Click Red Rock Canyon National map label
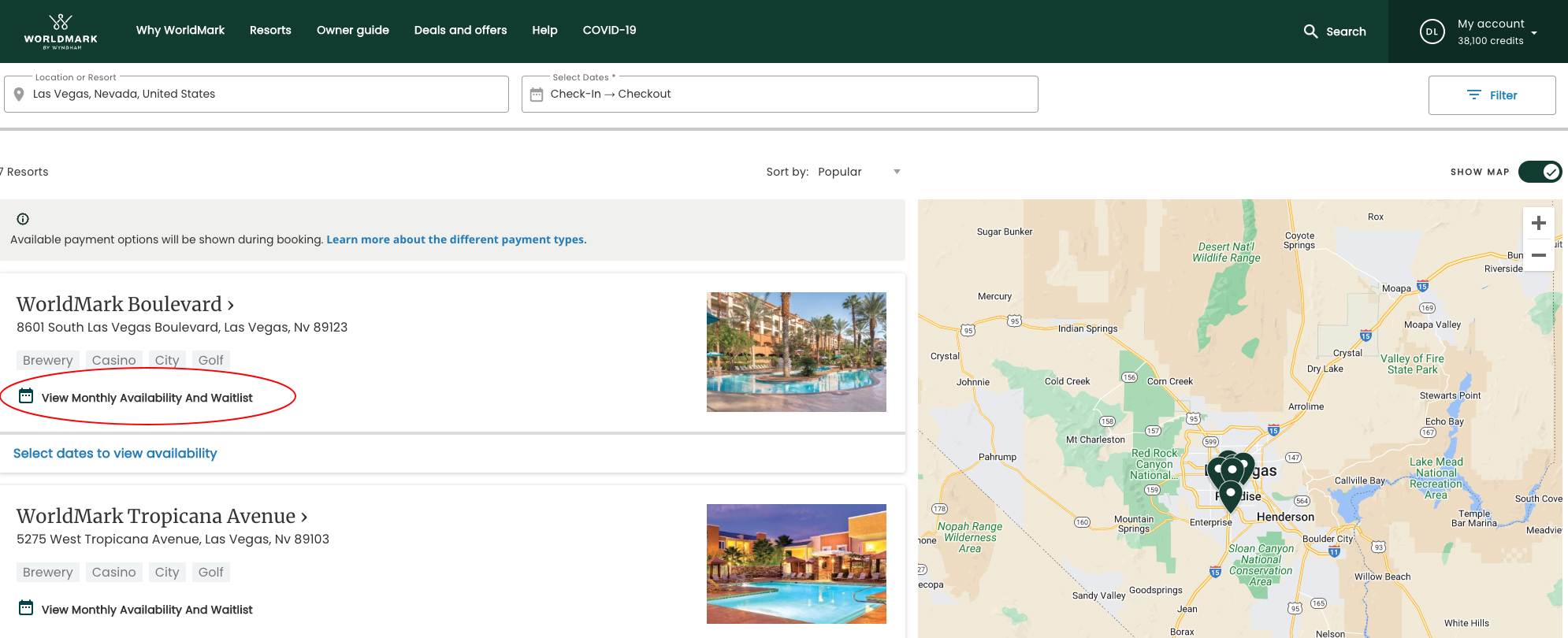Screen dimensions: 1568x638 (1154, 464)
